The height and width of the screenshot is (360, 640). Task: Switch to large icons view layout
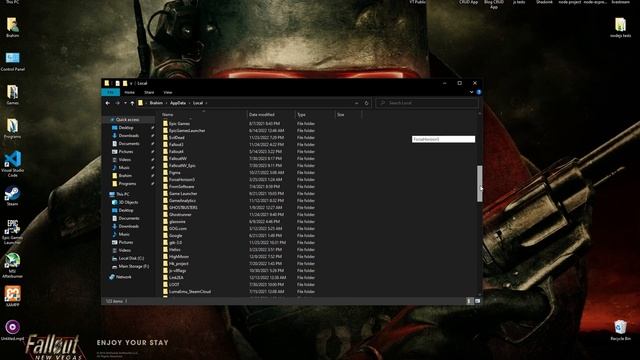477,301
